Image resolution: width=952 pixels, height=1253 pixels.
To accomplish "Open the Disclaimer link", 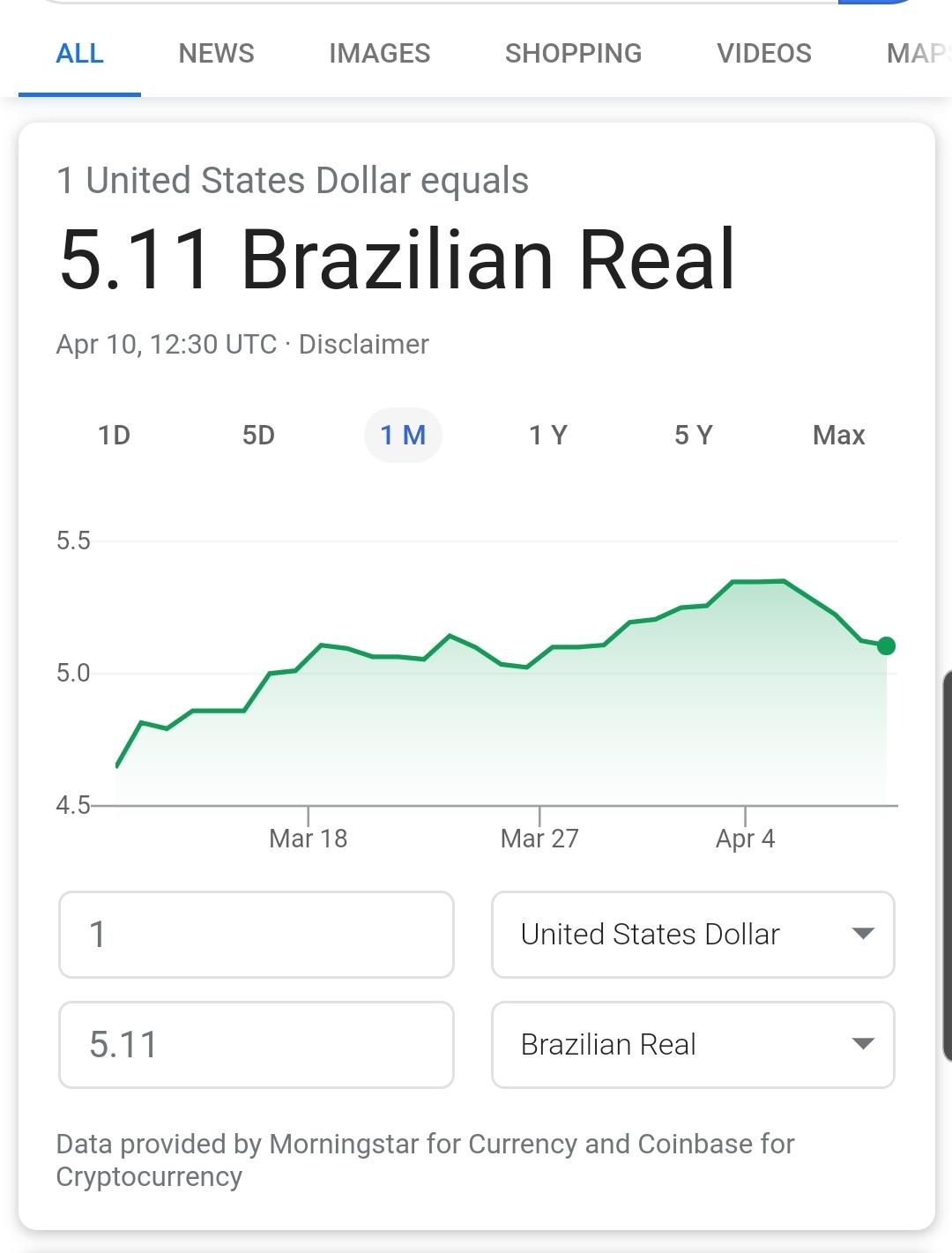I will [x=363, y=344].
